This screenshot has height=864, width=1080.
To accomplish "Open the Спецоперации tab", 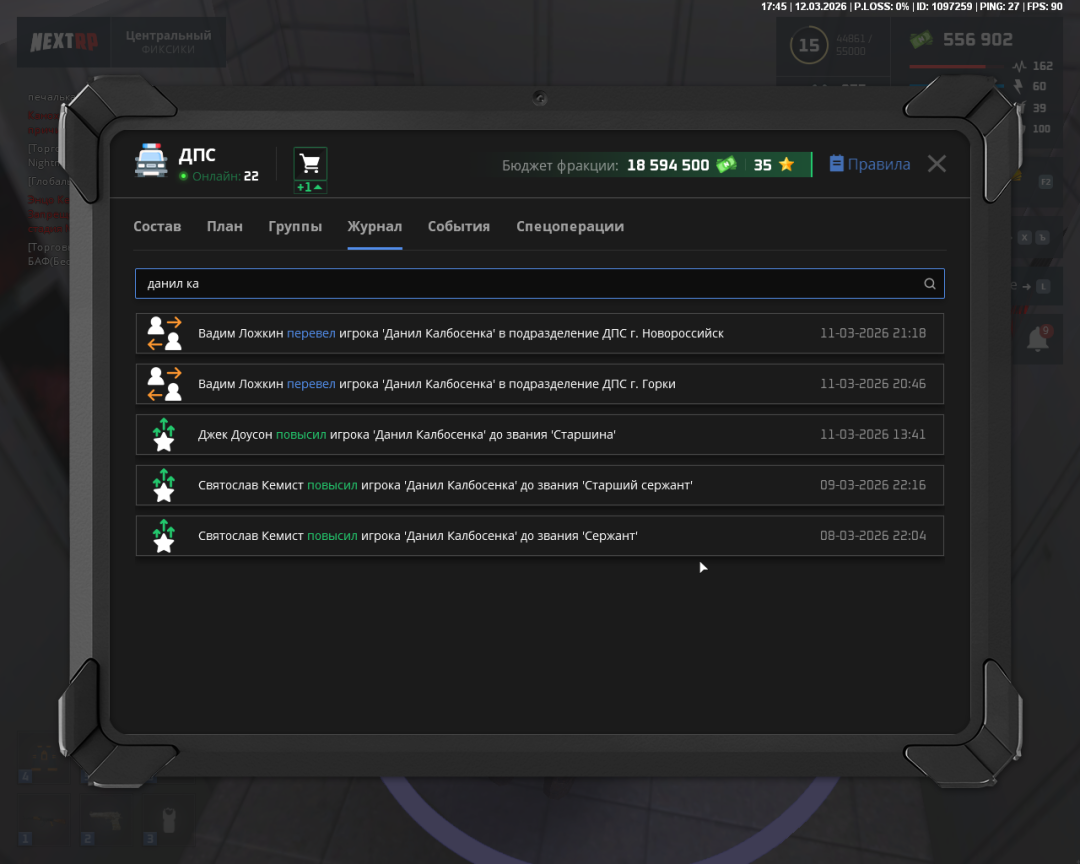I will pos(570,227).
